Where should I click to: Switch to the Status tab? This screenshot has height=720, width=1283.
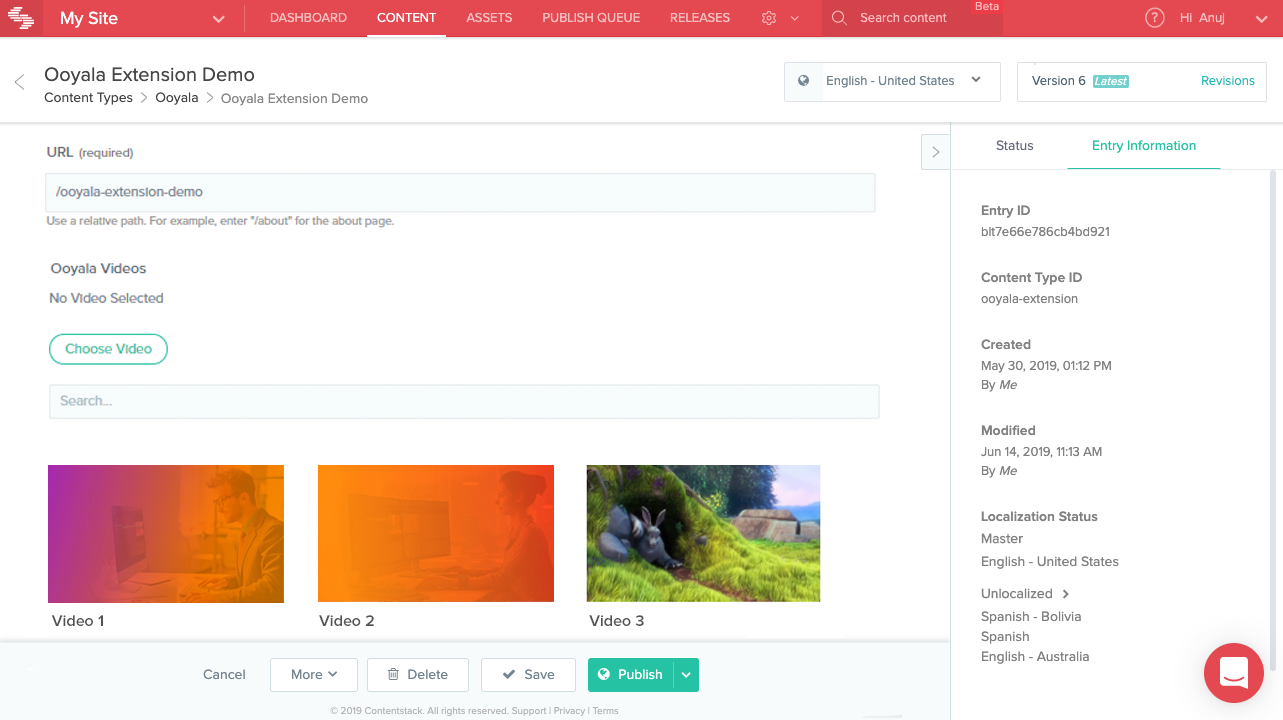point(1014,146)
